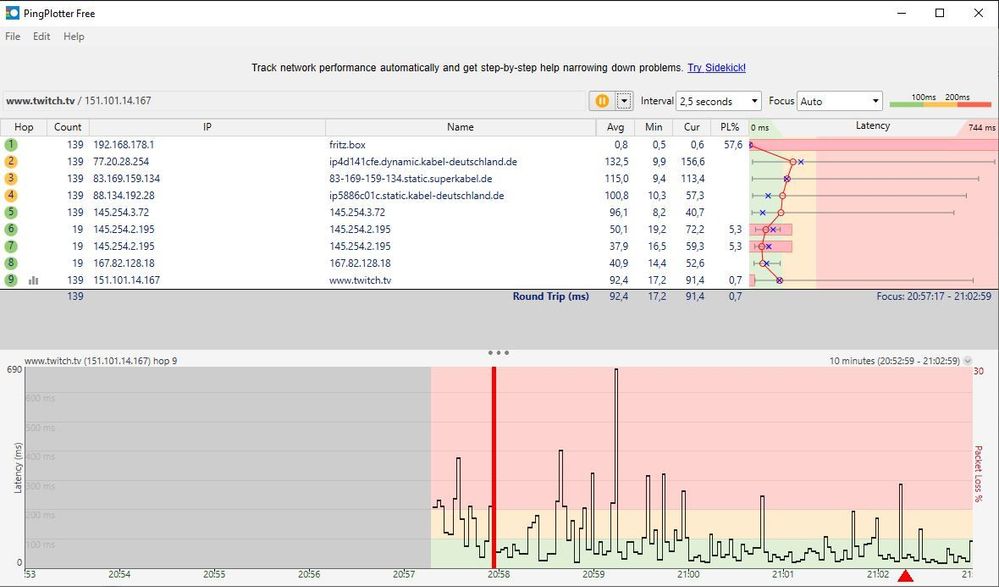Toggle the timeline graph icon on hop 9
This screenshot has height=587, width=999.
[x=33, y=280]
